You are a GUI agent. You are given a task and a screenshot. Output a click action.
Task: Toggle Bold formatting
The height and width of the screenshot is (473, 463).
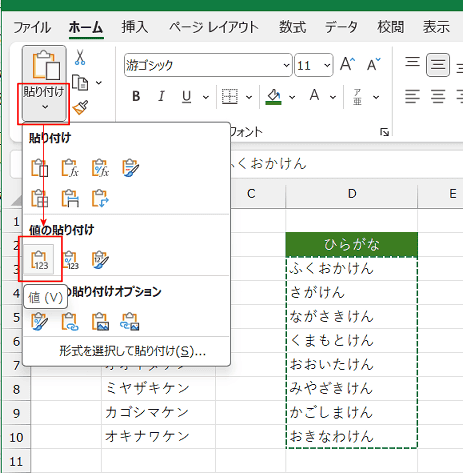click(x=136, y=97)
